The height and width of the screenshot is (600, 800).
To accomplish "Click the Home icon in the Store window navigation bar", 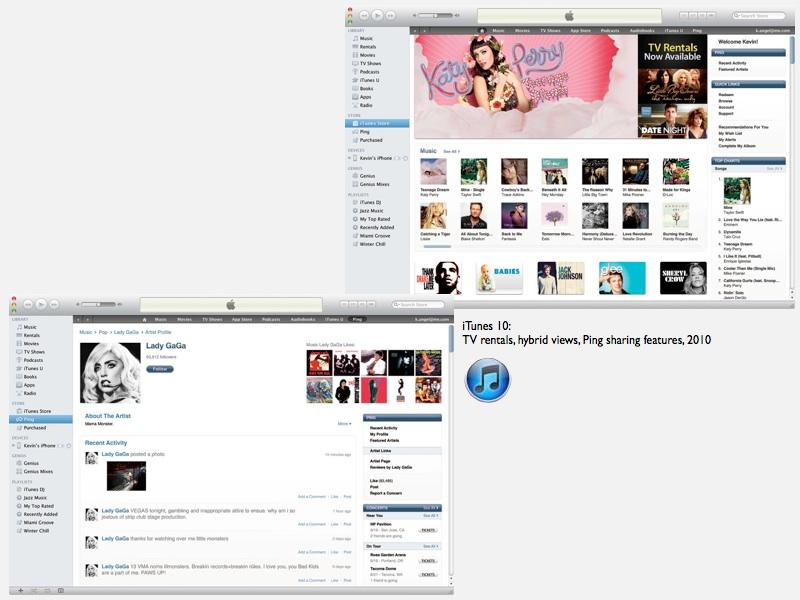I will [x=481, y=31].
